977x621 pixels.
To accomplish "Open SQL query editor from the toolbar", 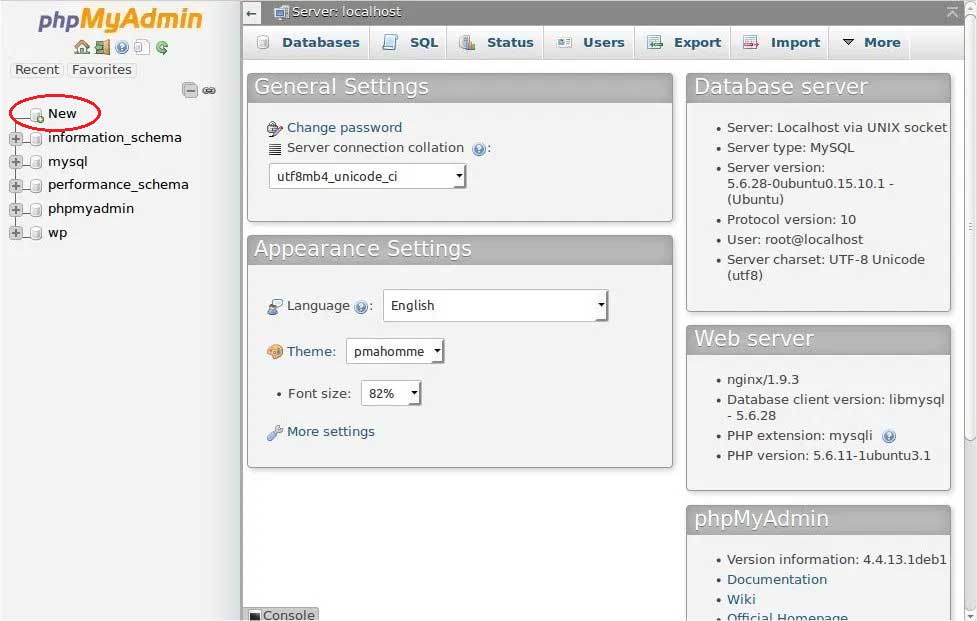I will (x=421, y=42).
